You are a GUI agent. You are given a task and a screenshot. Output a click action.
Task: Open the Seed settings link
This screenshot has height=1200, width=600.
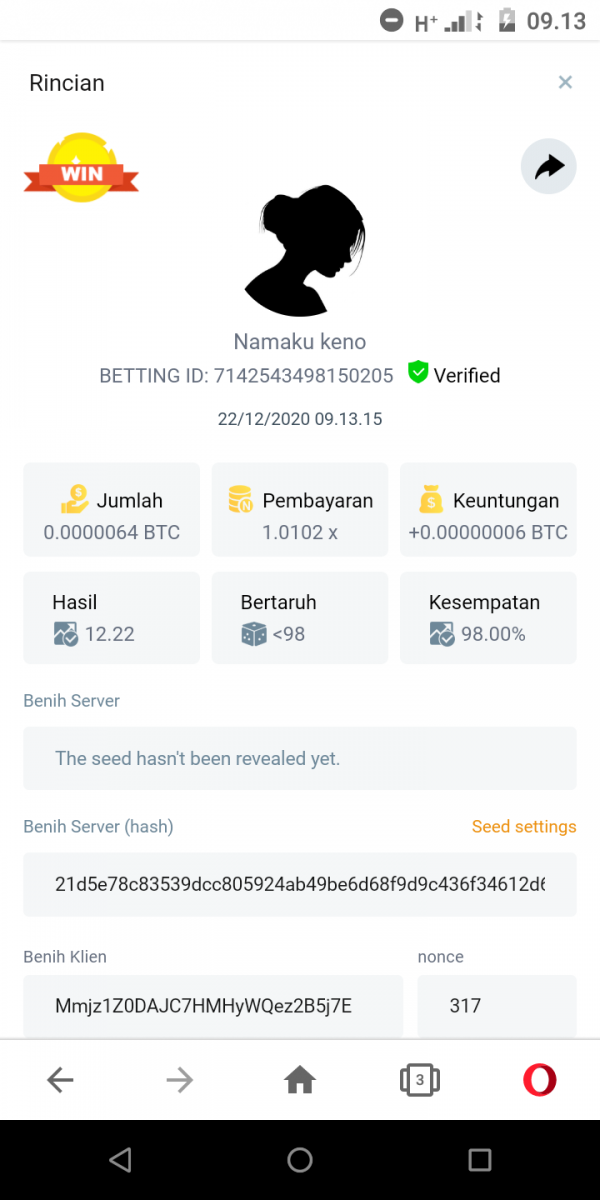point(524,827)
